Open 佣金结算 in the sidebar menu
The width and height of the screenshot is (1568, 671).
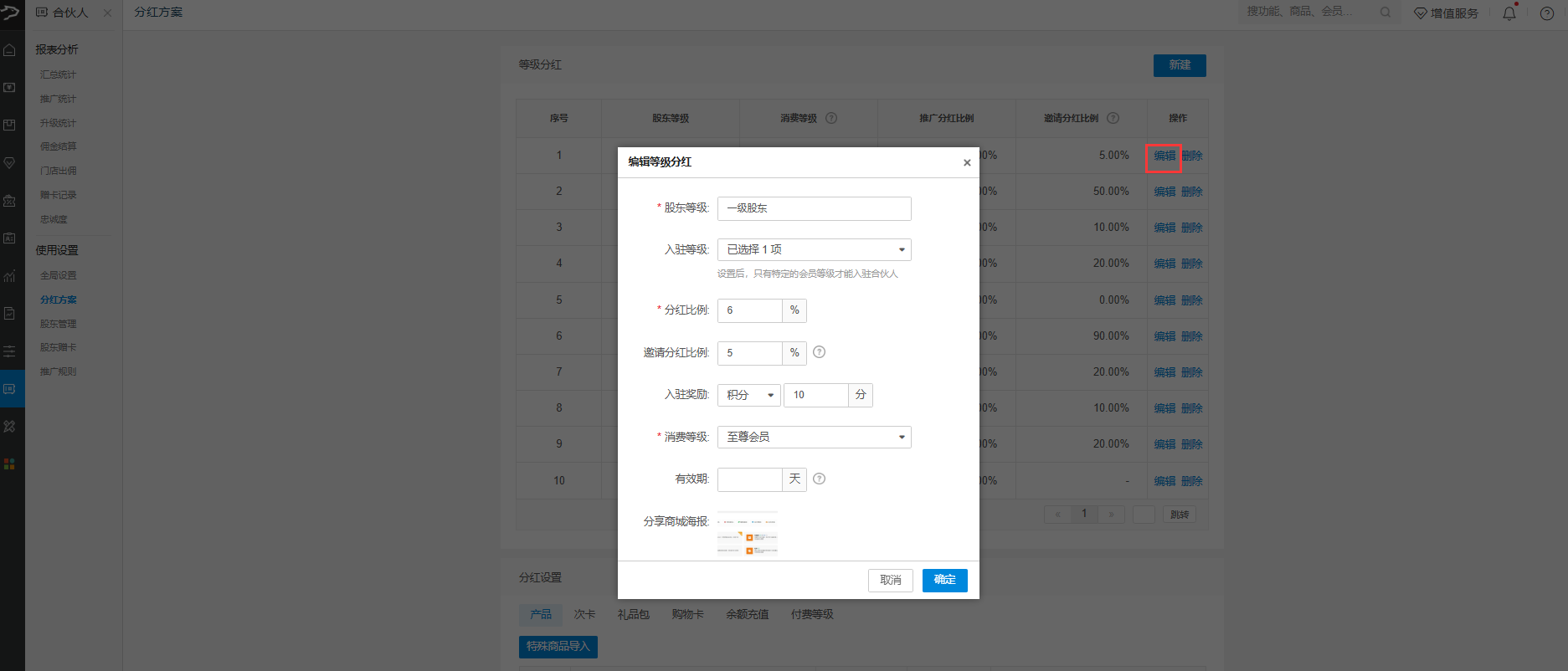click(58, 147)
